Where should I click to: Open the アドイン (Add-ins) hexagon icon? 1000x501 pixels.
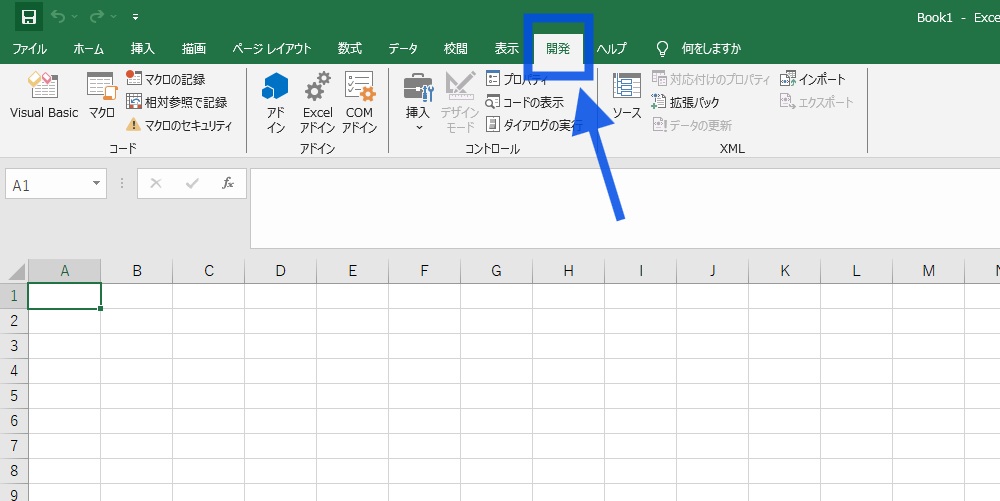click(x=276, y=97)
